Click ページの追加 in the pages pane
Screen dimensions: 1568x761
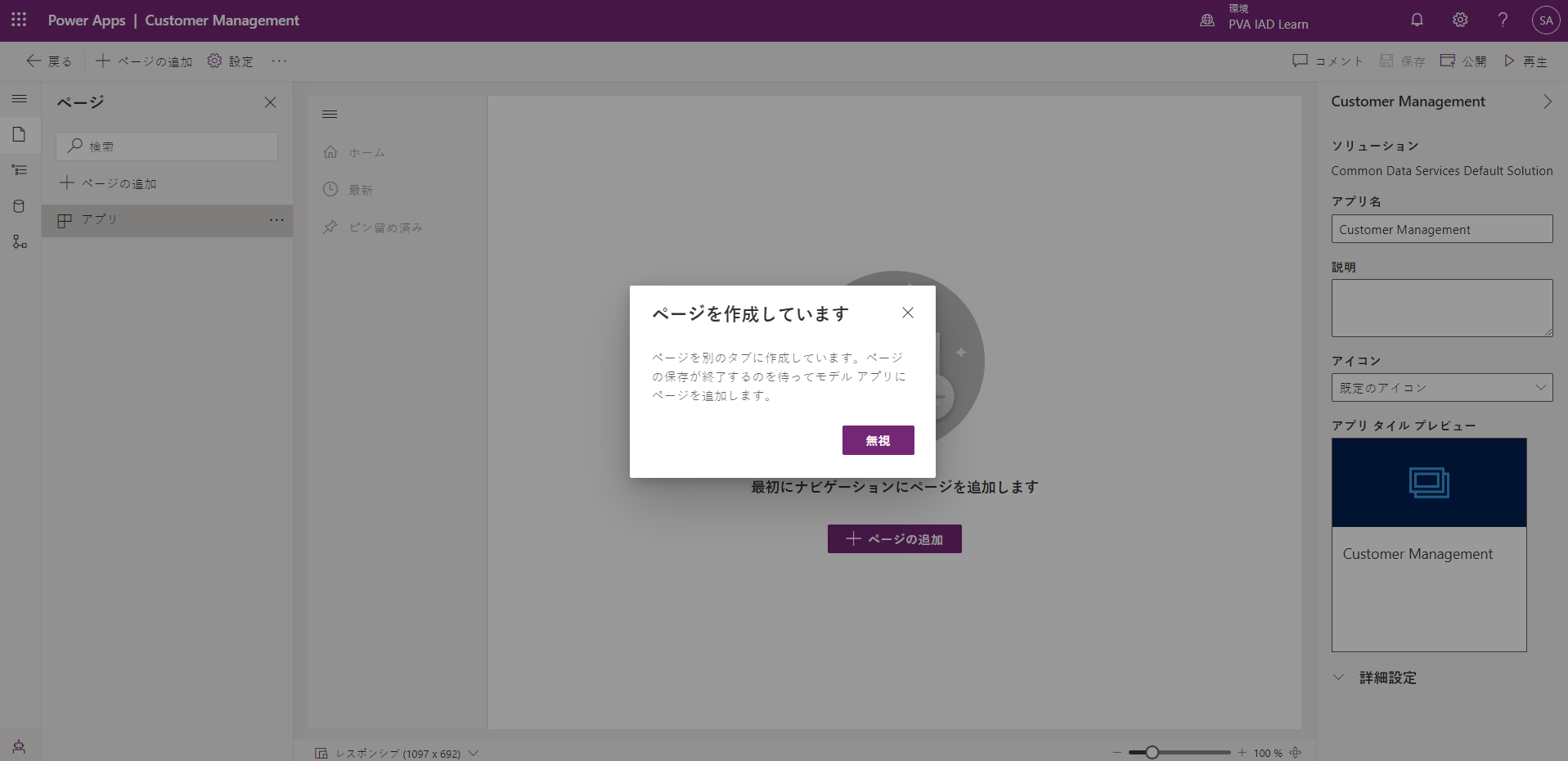[109, 183]
